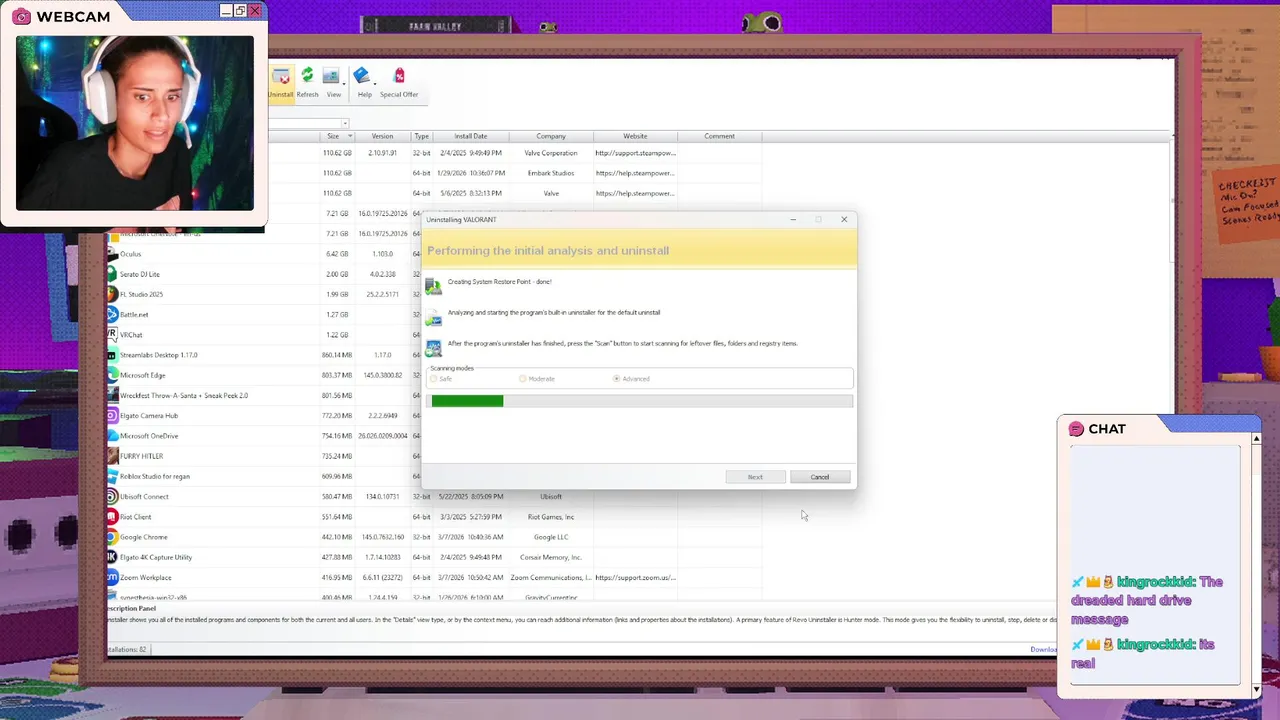Open the Help book icon
This screenshot has height=720, width=1280.
(x=361, y=76)
